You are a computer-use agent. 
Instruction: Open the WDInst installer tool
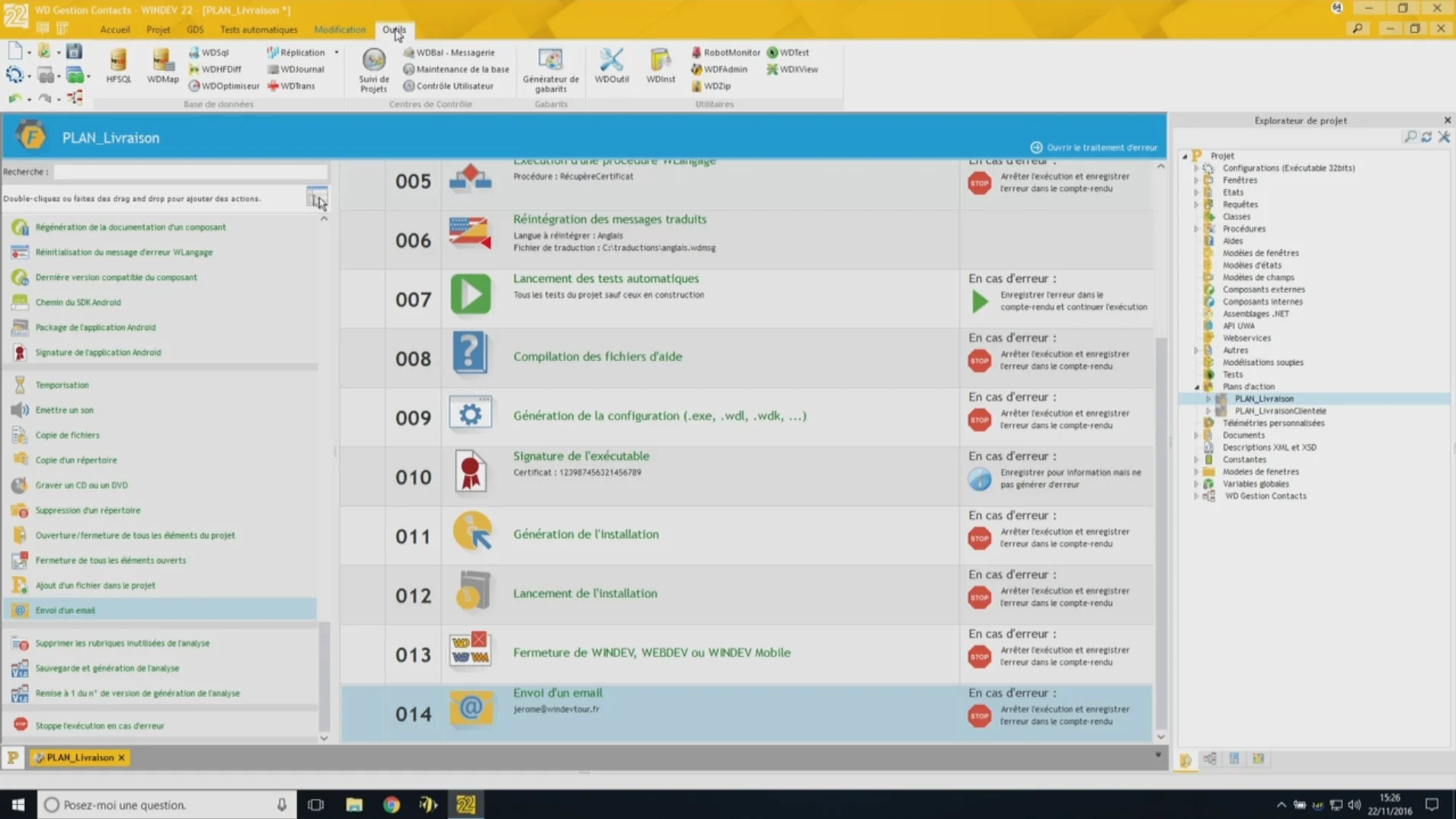click(x=660, y=66)
